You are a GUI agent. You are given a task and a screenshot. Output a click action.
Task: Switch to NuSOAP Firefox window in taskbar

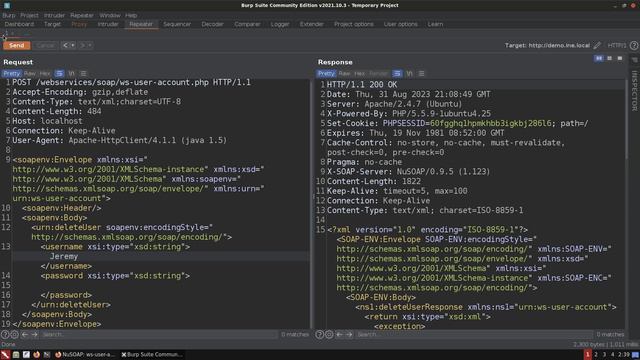85,355
